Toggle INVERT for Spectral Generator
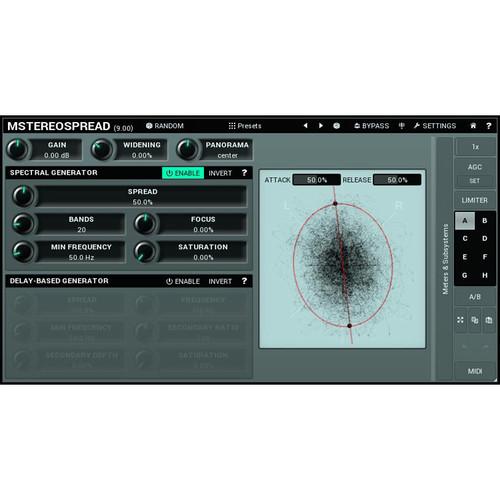This screenshot has height=500, width=500. 220,173
